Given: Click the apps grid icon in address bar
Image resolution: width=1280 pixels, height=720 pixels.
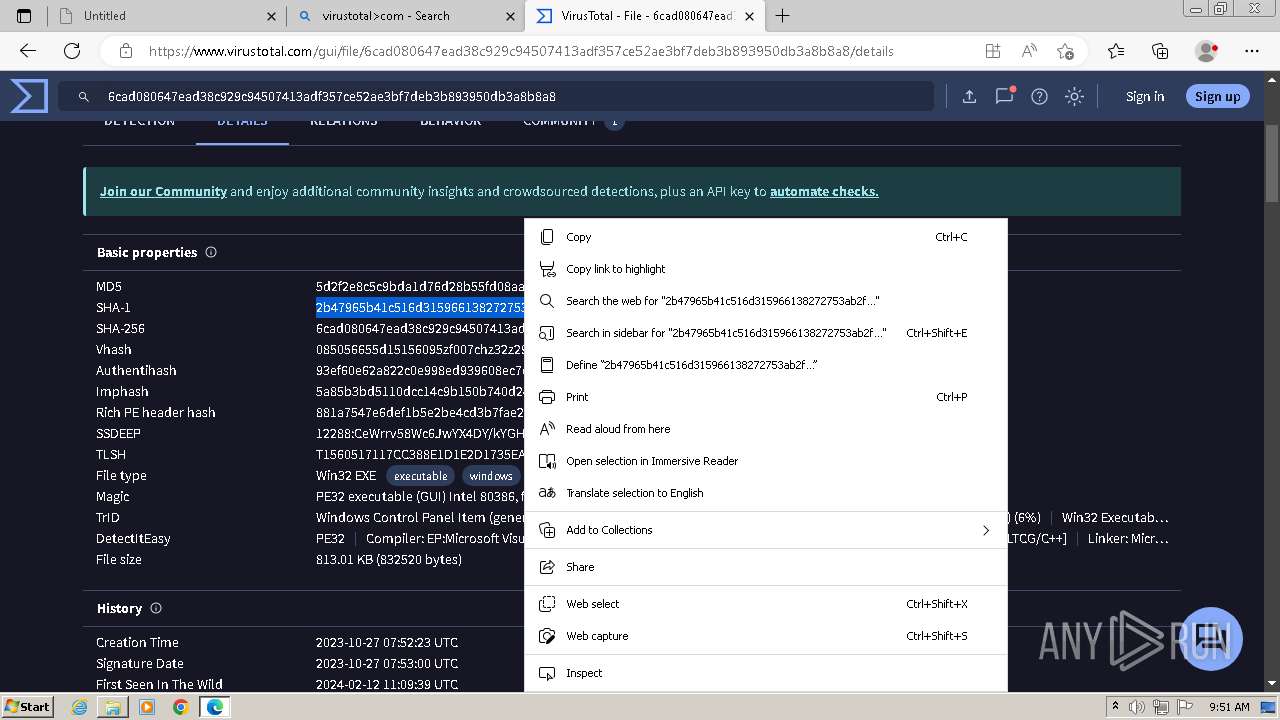Looking at the screenshot, I should 992,51.
